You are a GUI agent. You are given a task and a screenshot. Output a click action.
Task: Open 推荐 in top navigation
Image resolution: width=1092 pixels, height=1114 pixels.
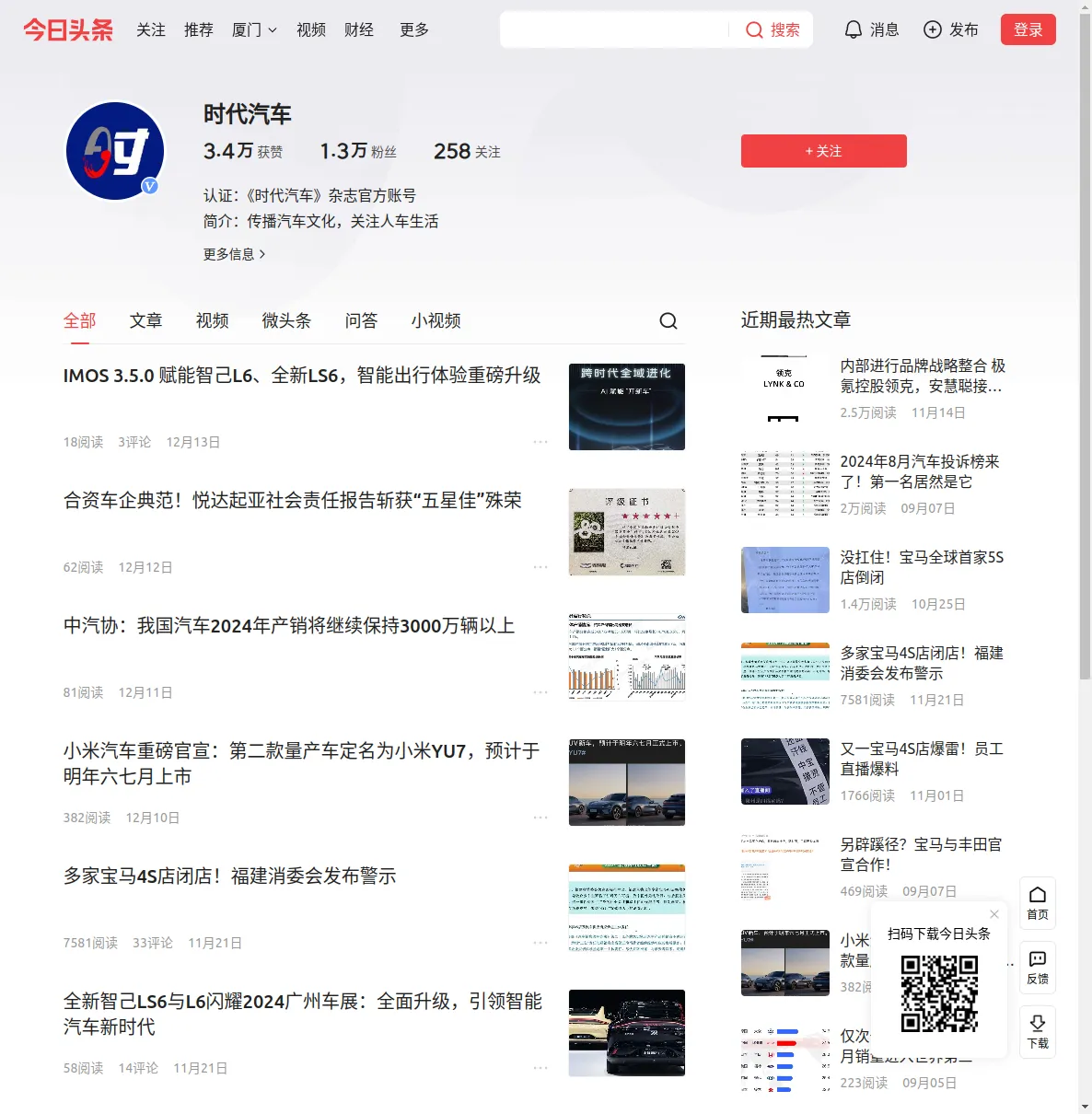199,29
